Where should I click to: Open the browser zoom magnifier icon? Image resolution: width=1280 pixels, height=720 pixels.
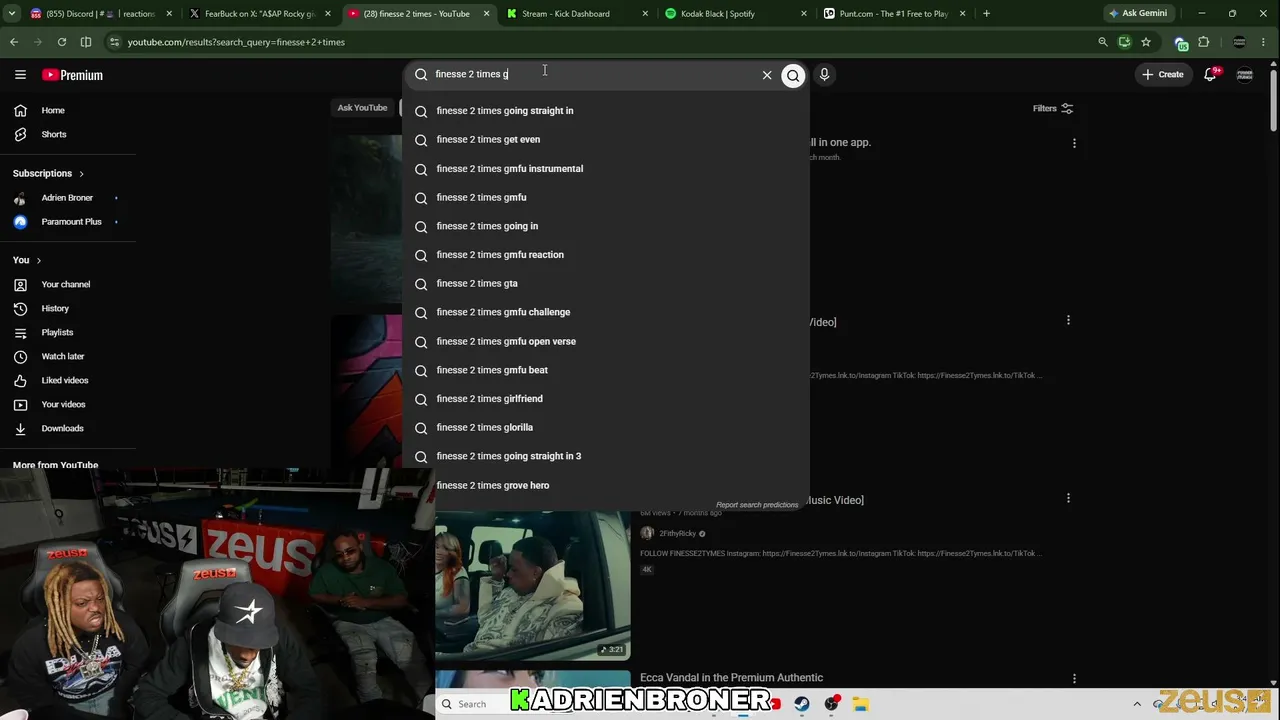coord(1103,42)
